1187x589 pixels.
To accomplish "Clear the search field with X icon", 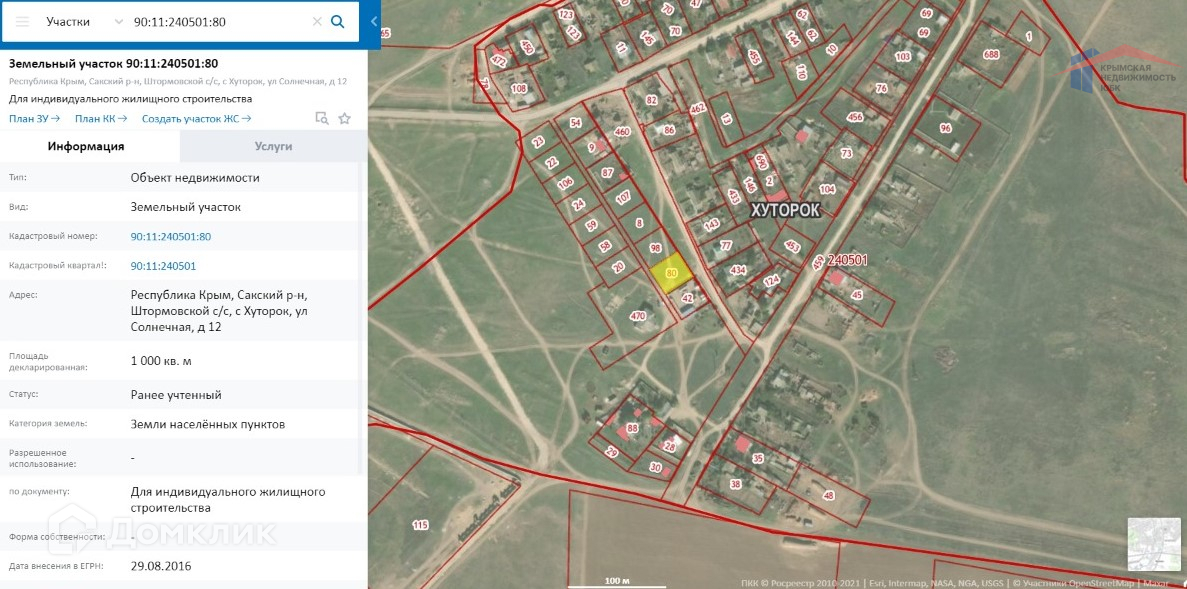I will [x=317, y=22].
